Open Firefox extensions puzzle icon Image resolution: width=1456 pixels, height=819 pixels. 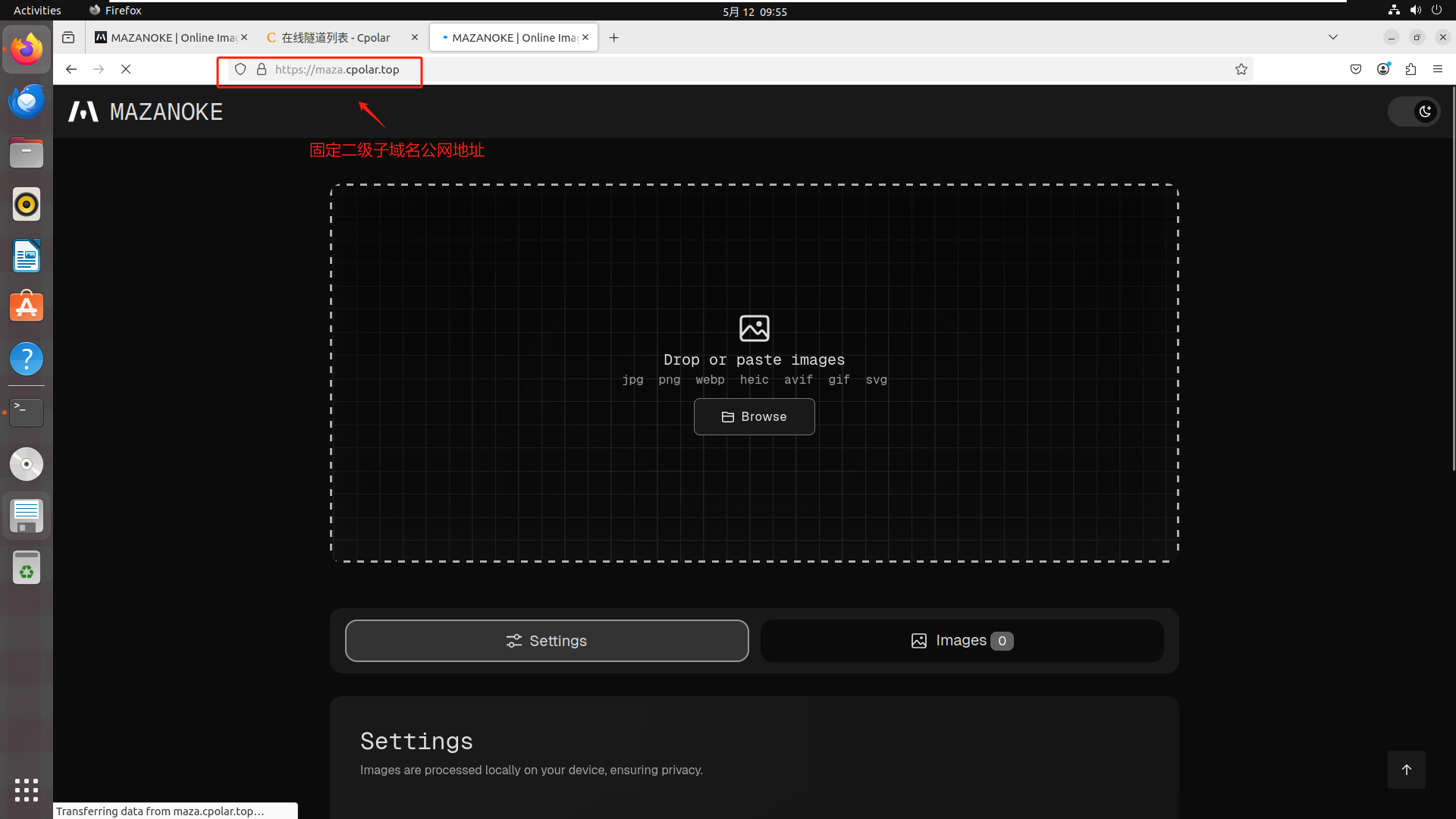(x=1410, y=69)
